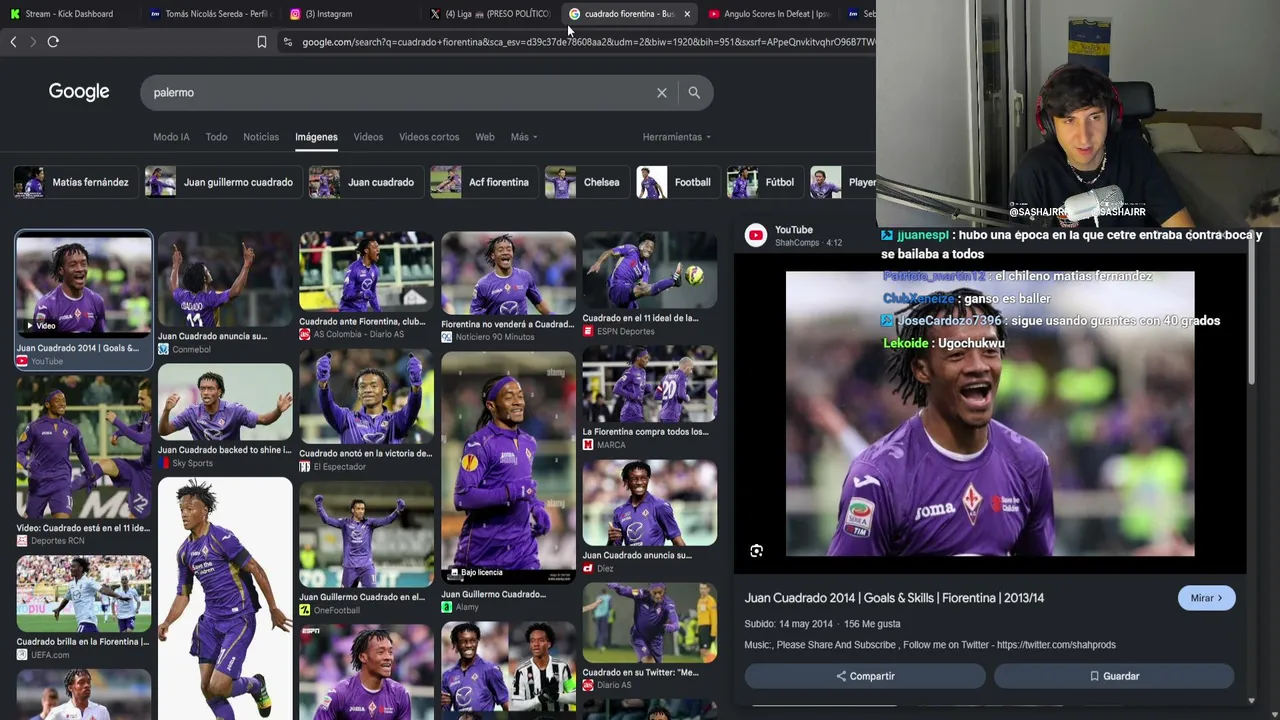Viewport: 1280px width, 720px height.
Task: Select the Imágenes results tab
Action: 316,137
